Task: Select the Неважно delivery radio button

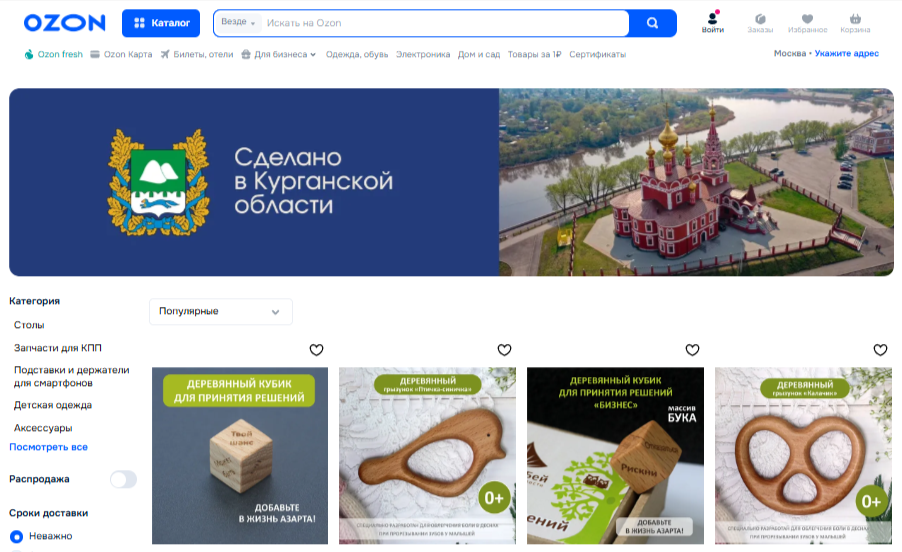Action: click(17, 536)
